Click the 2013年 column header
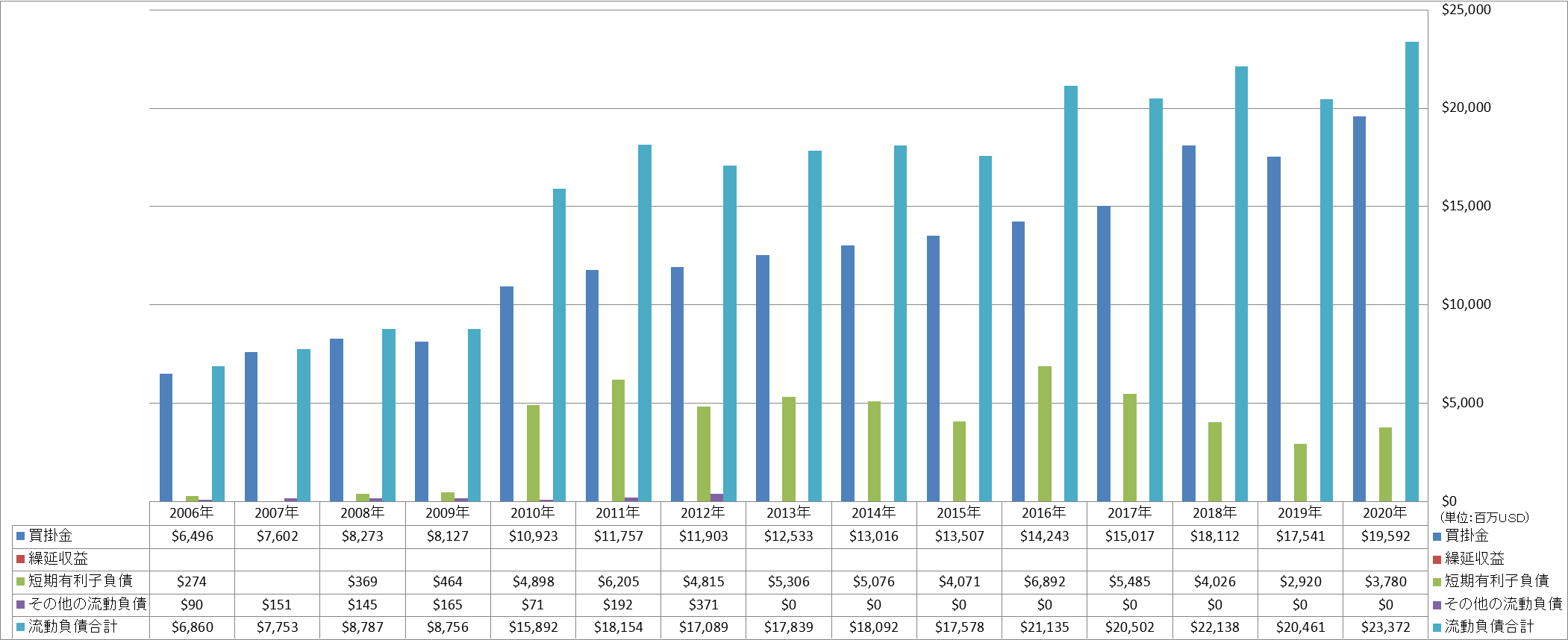This screenshot has width=1568, height=640. (x=789, y=513)
